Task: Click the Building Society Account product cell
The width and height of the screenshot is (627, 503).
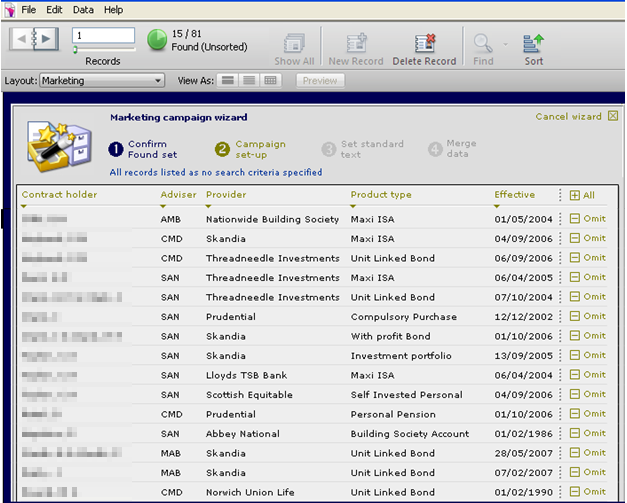Action: (410, 434)
